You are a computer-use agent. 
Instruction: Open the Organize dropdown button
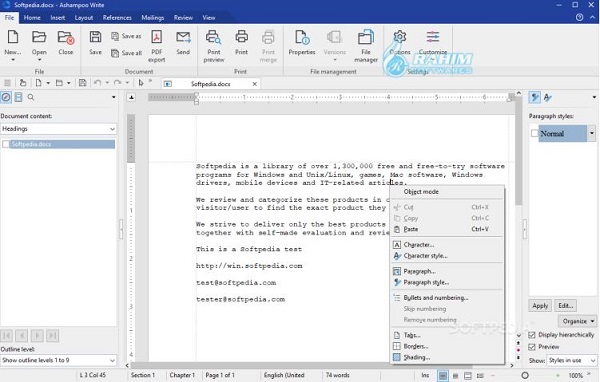click(x=577, y=321)
